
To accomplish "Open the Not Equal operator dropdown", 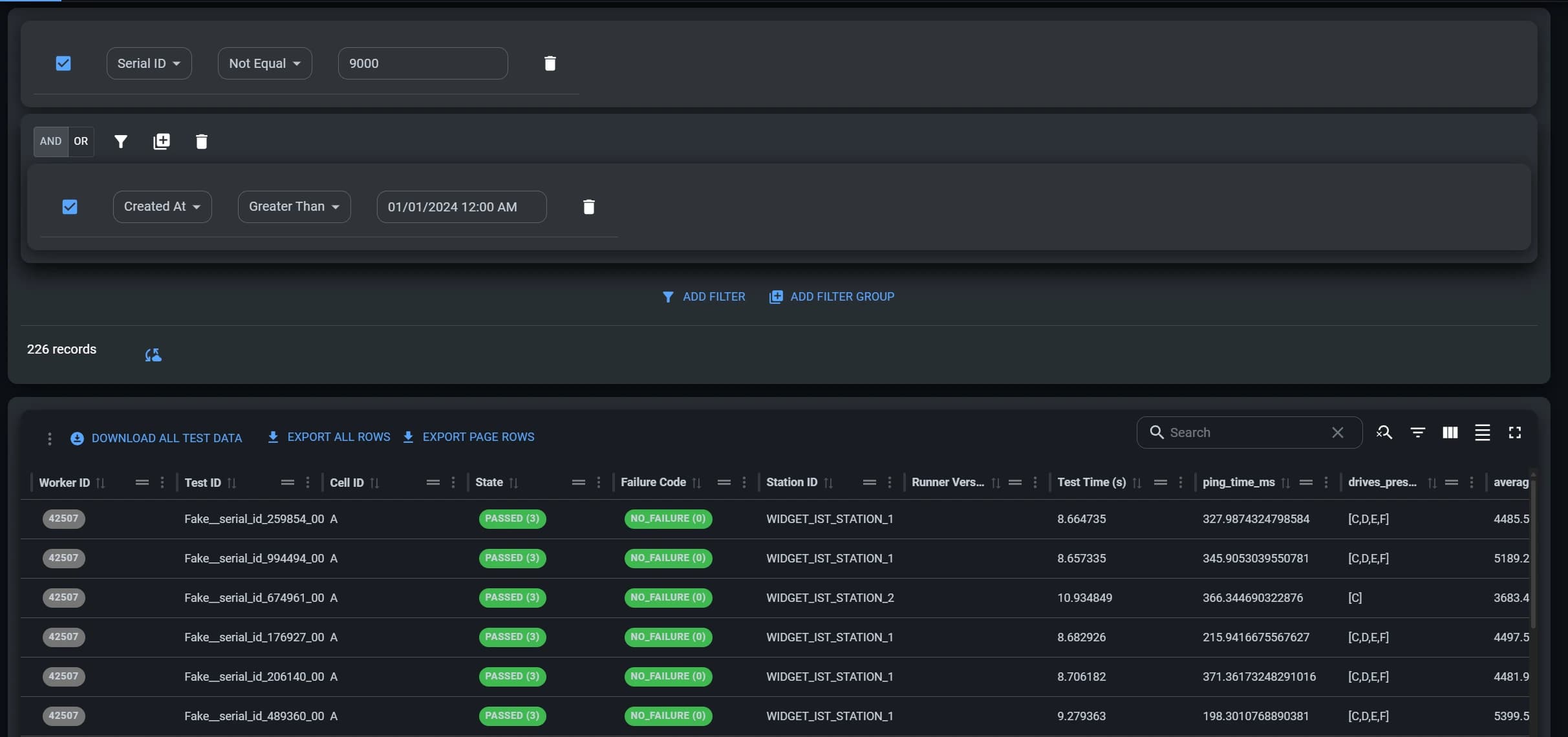I will [264, 63].
